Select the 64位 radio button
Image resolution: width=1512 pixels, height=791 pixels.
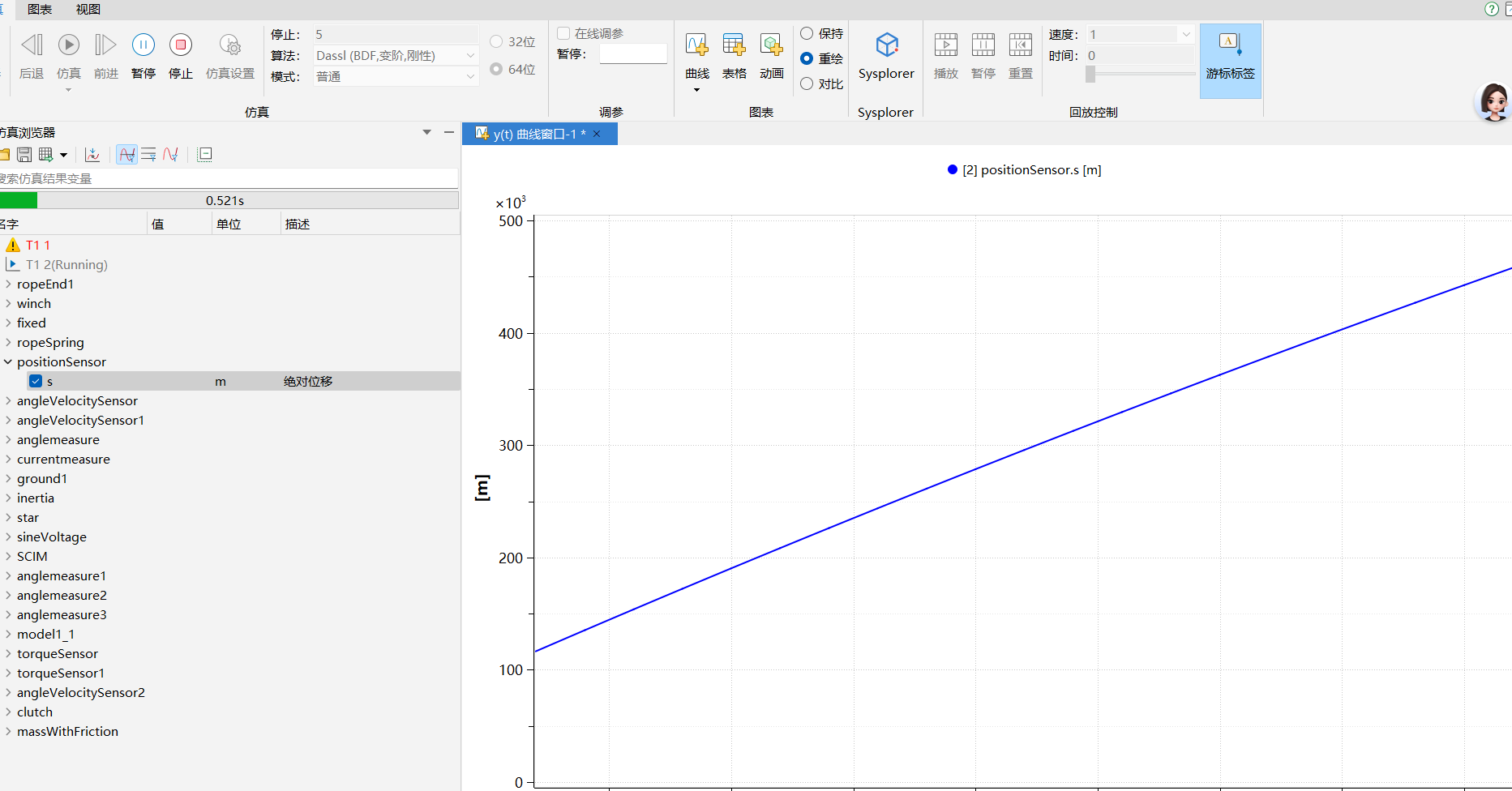click(x=496, y=69)
